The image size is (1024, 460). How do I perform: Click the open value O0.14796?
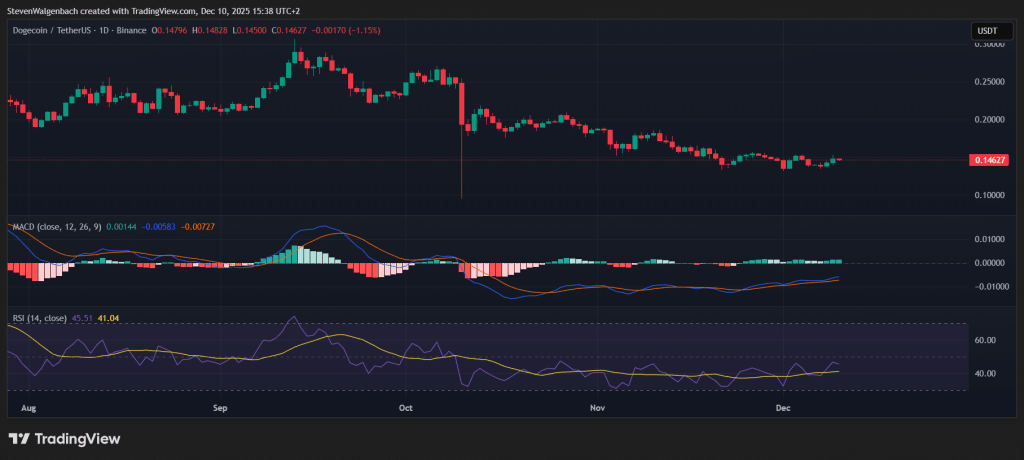click(170, 31)
